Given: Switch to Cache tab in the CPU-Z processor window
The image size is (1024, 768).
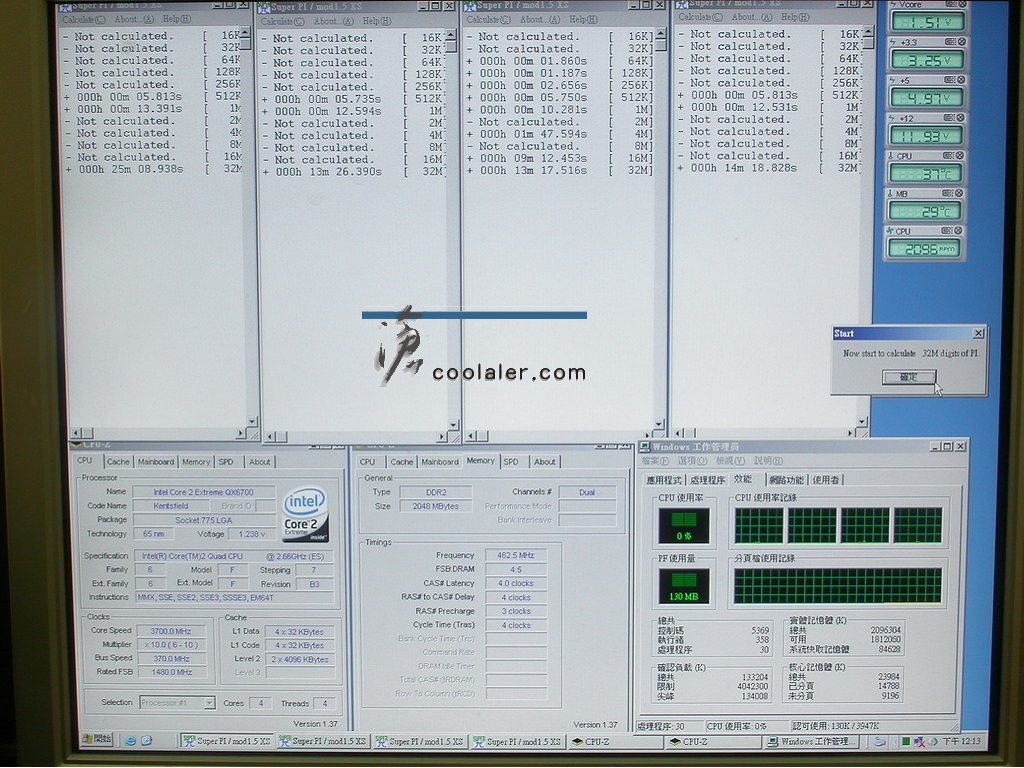Looking at the screenshot, I should point(118,462).
